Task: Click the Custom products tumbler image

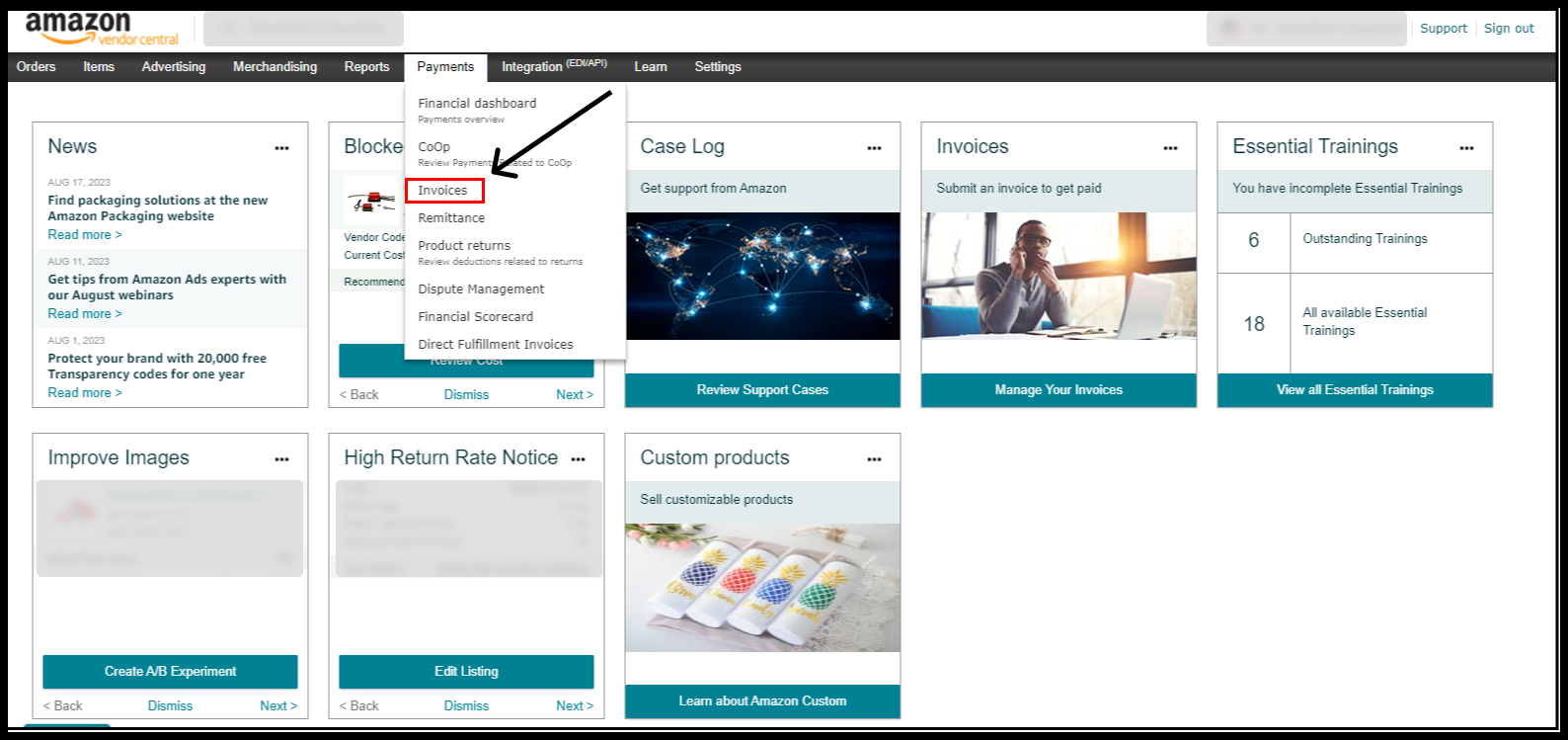Action: point(762,588)
